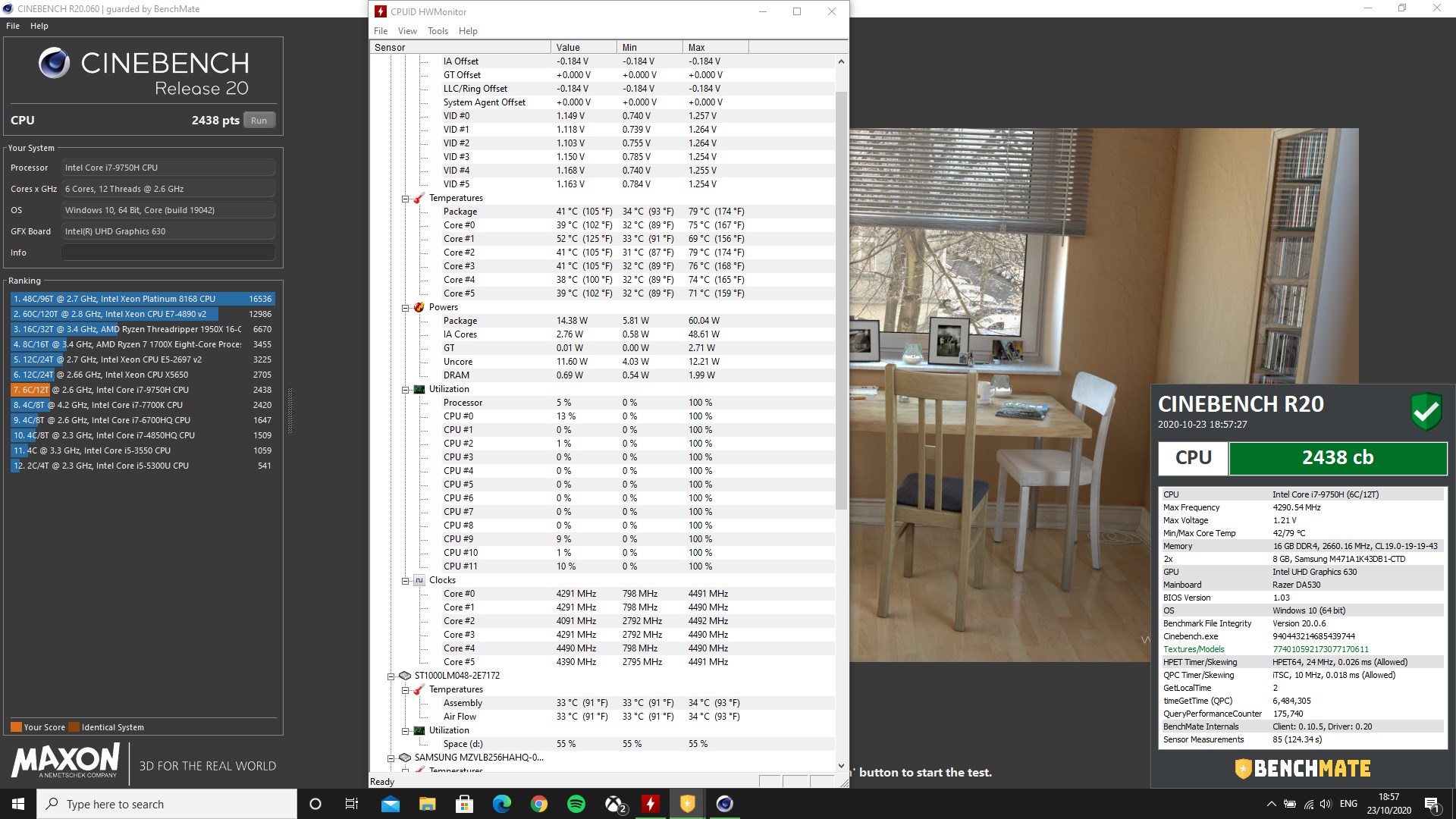Click the BenchMate green shield checkmark
The height and width of the screenshot is (819, 1456).
click(x=1426, y=411)
